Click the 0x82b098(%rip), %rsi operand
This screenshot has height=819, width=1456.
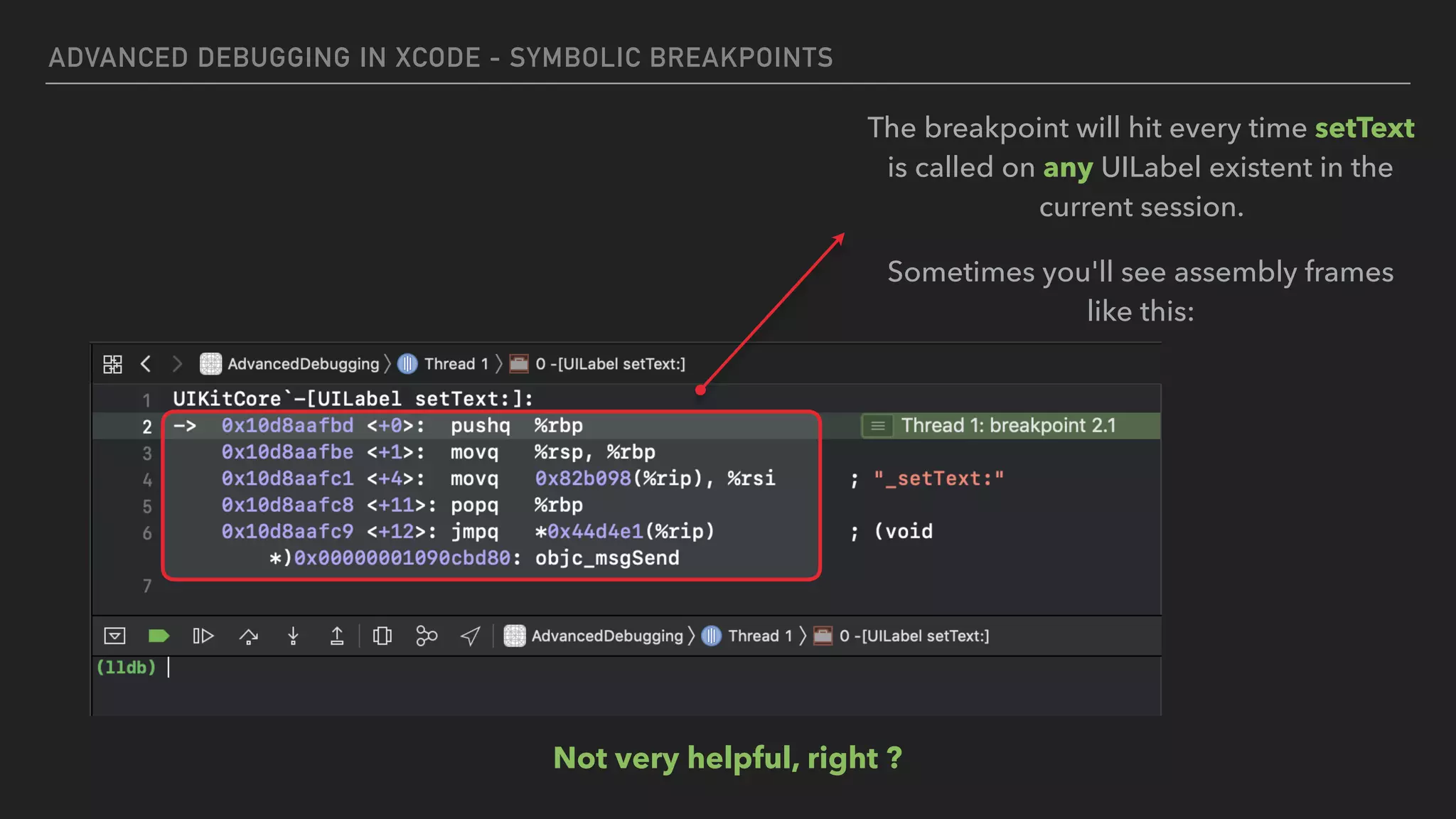point(655,478)
